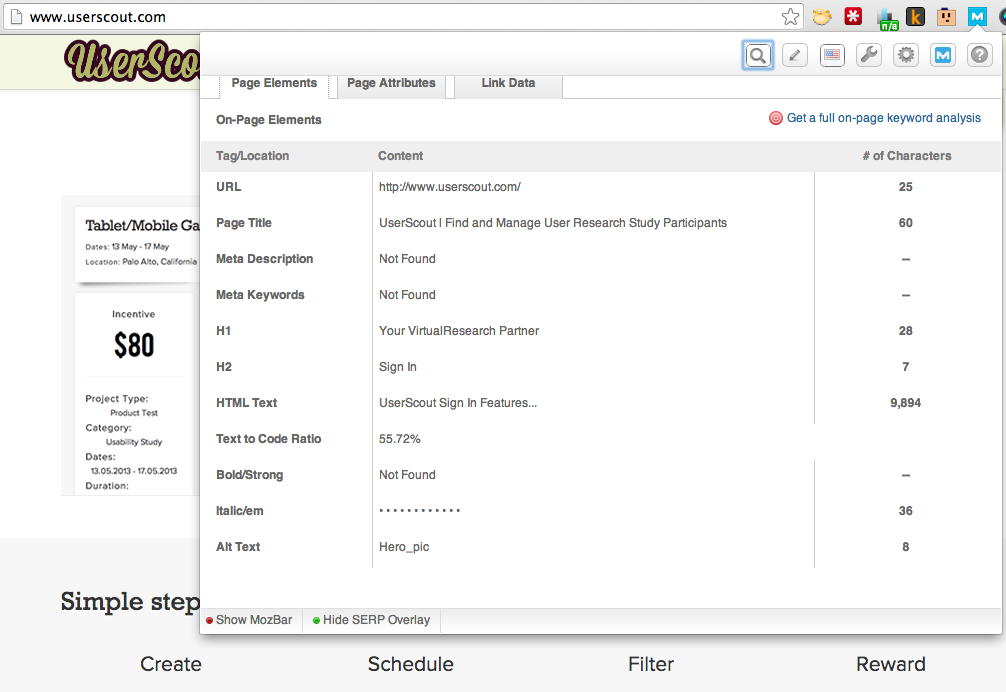Click the yellow bee extension icon
Viewport: 1006px width, 692px height.
(822, 17)
